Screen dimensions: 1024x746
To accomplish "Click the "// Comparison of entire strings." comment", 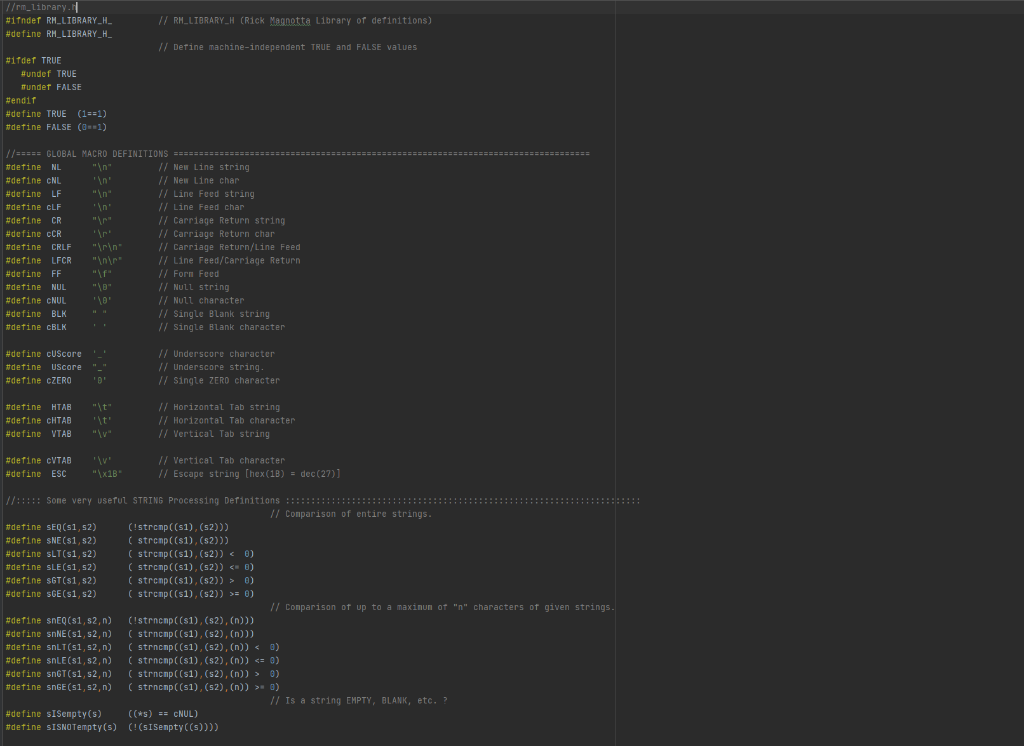I will click(x=351, y=514).
